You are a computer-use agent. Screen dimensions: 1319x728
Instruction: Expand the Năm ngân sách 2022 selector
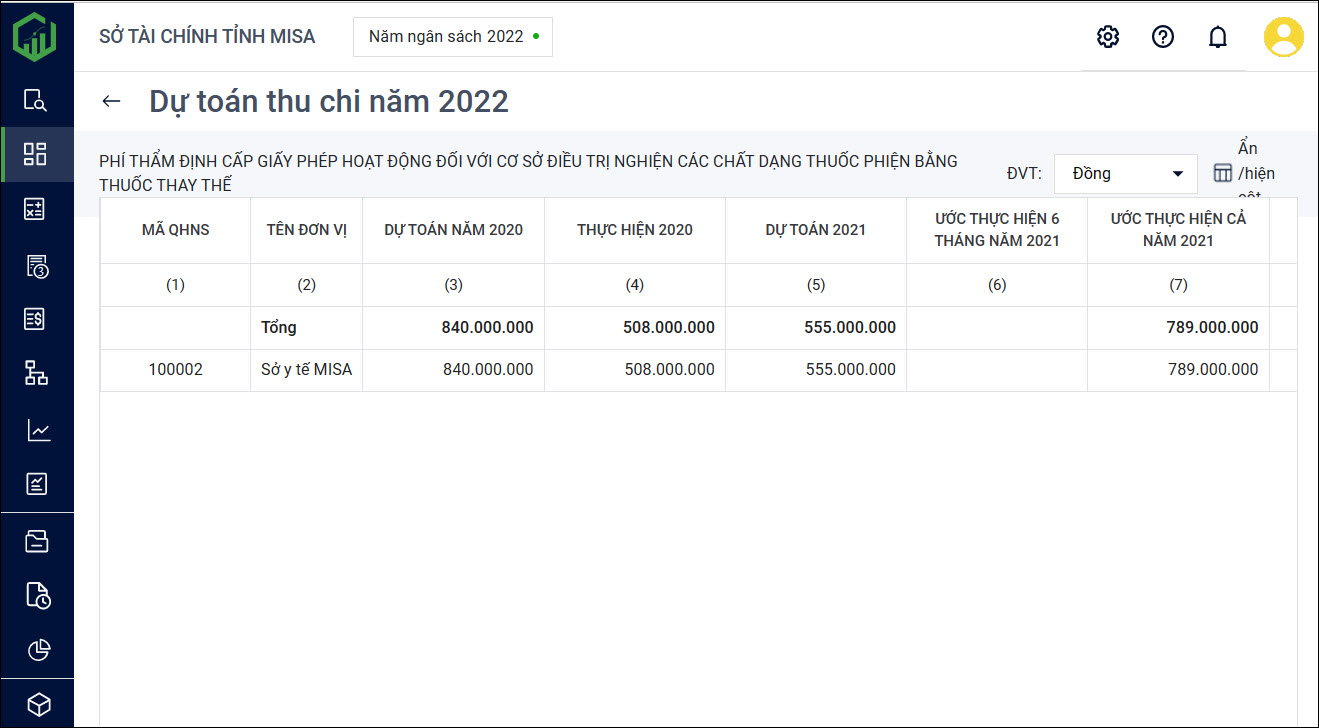coord(452,37)
